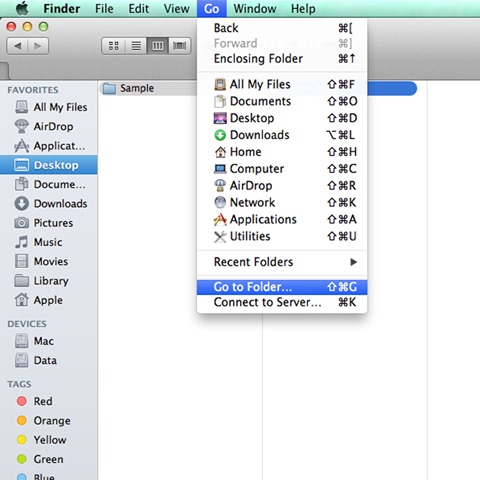Click the forward navigation arrow button

(x=38, y=46)
